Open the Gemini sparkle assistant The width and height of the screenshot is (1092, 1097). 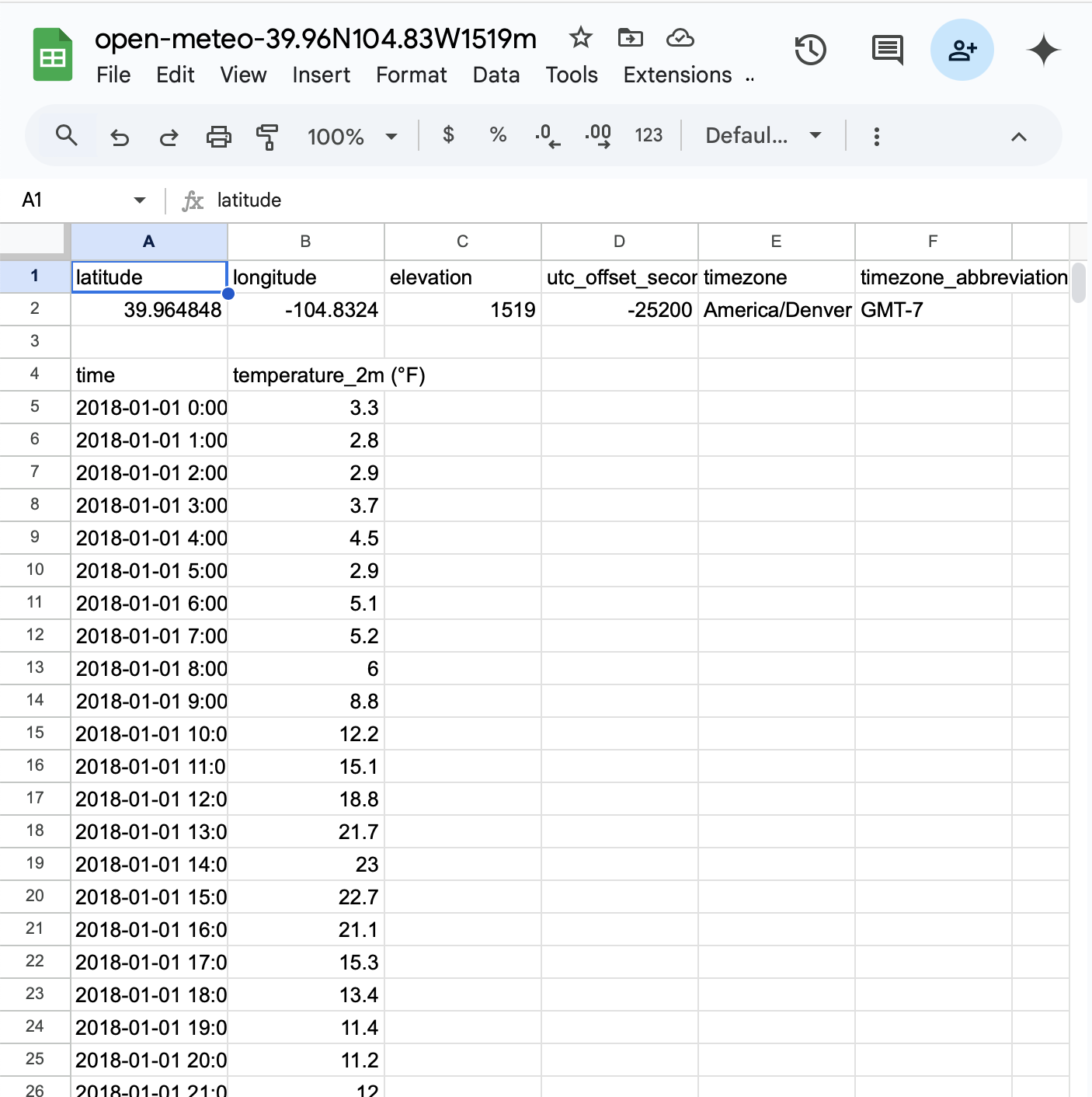[1043, 50]
